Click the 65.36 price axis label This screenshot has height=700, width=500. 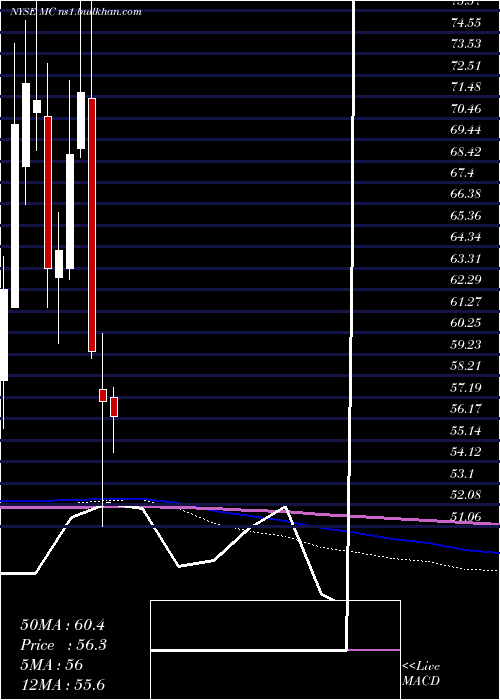(x=466, y=216)
